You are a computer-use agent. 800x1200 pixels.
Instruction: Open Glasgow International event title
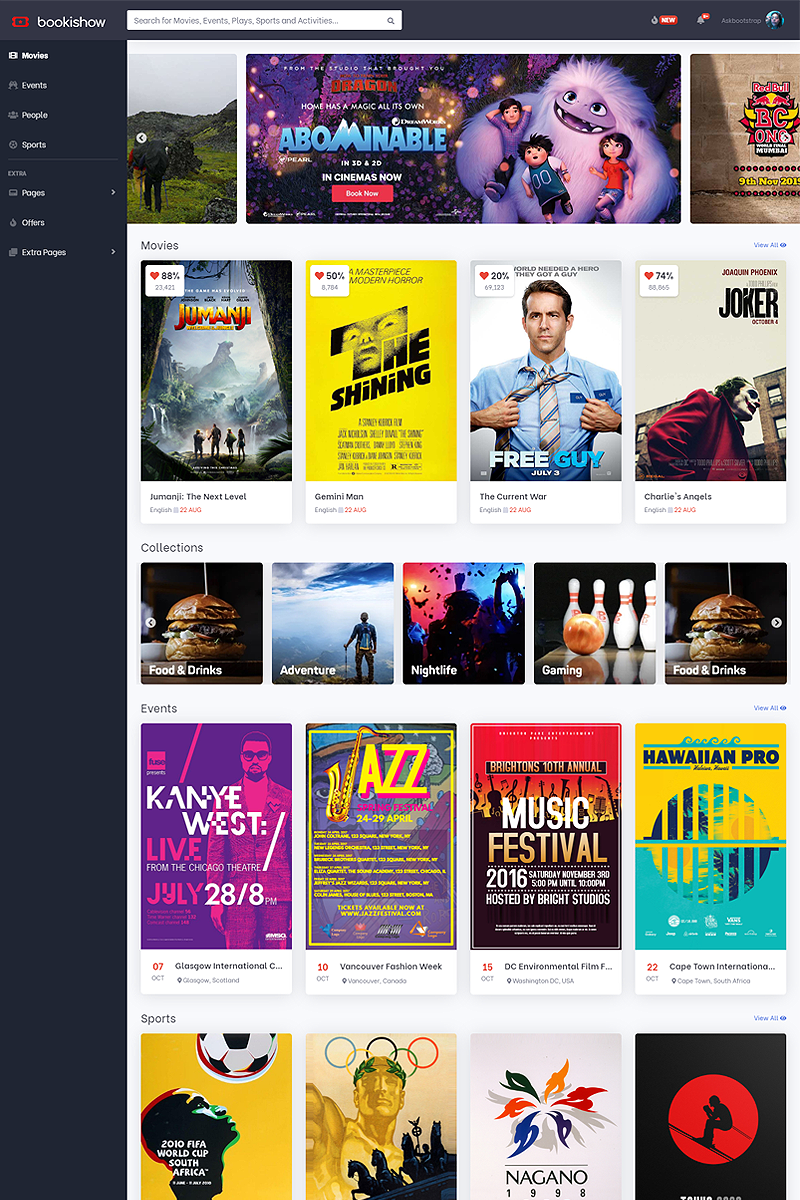pyautogui.click(x=229, y=966)
